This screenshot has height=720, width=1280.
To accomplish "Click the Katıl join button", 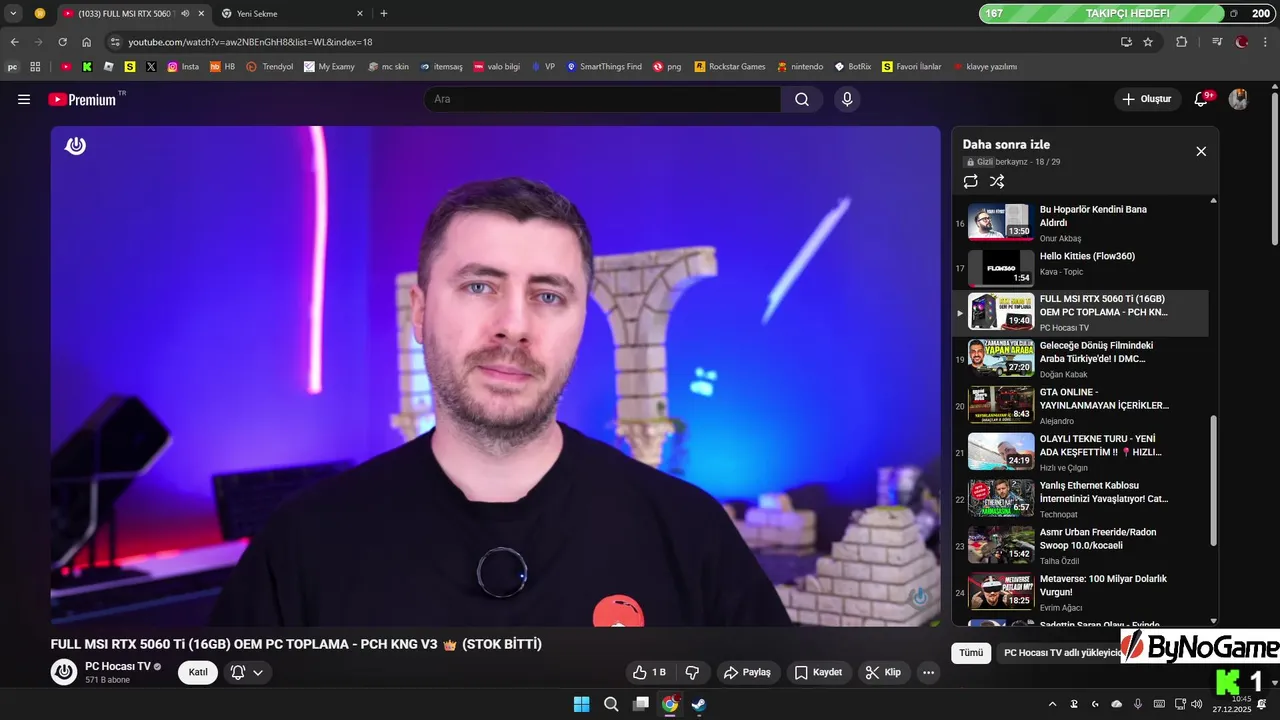I will (198, 672).
